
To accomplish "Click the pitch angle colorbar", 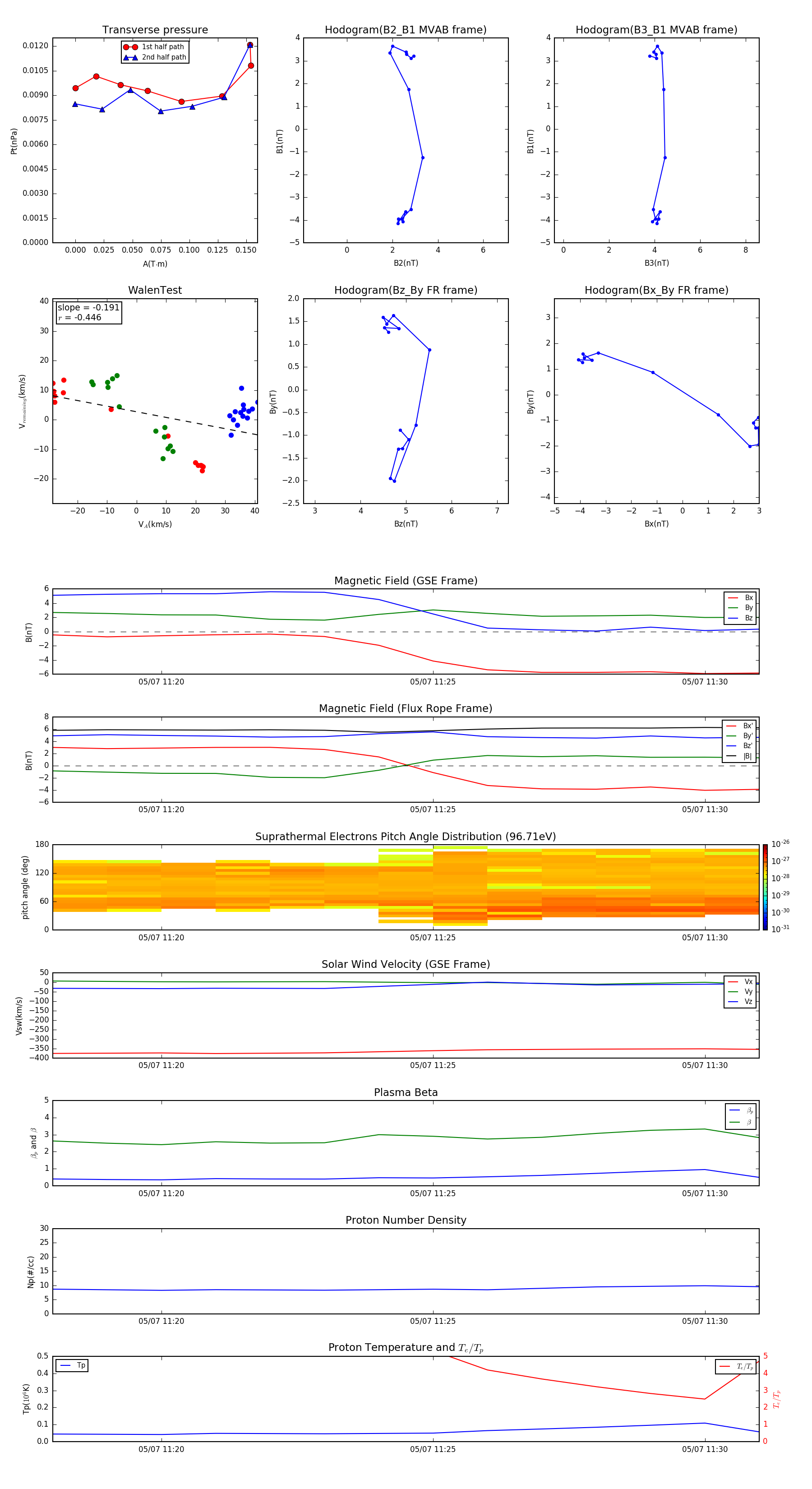I will pos(765,887).
